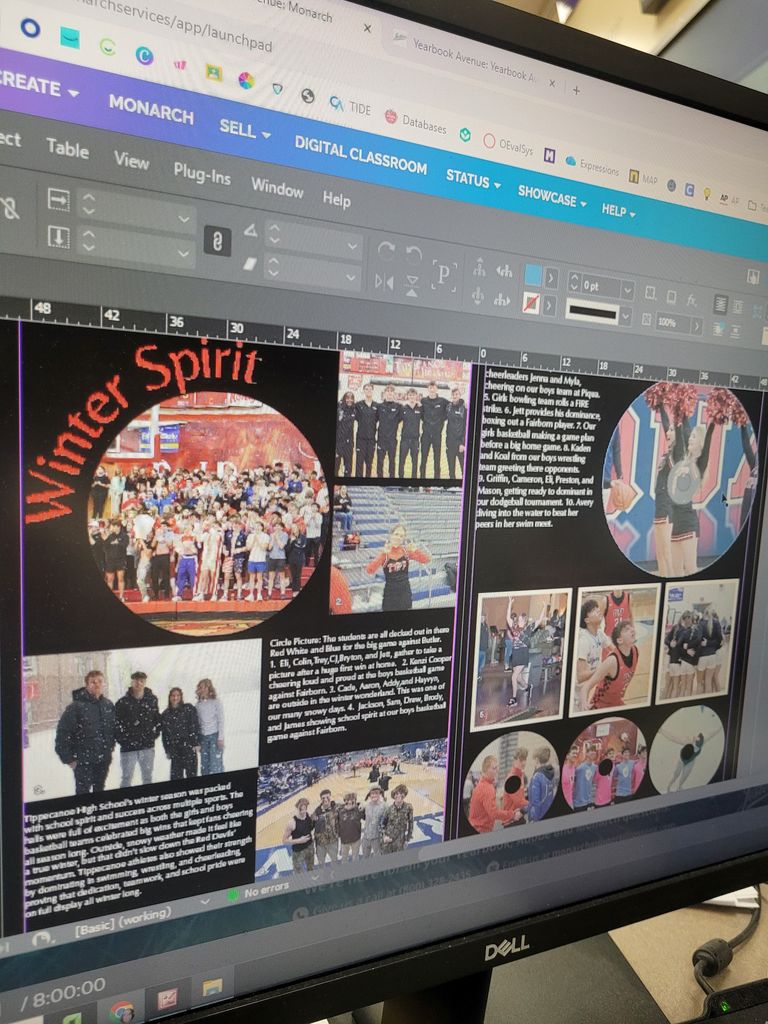This screenshot has height=1024, width=768.
Task: Click the flip vertical icon
Action: click(x=412, y=285)
